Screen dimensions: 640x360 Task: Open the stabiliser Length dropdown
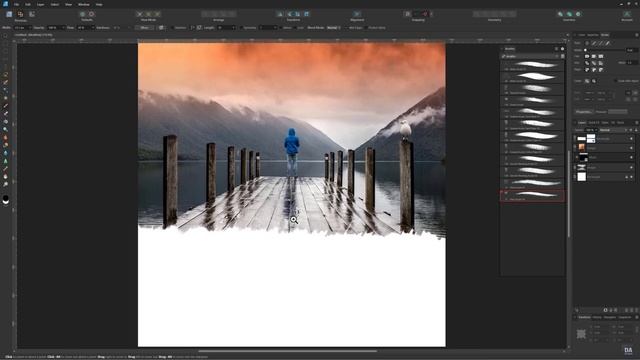[233, 28]
